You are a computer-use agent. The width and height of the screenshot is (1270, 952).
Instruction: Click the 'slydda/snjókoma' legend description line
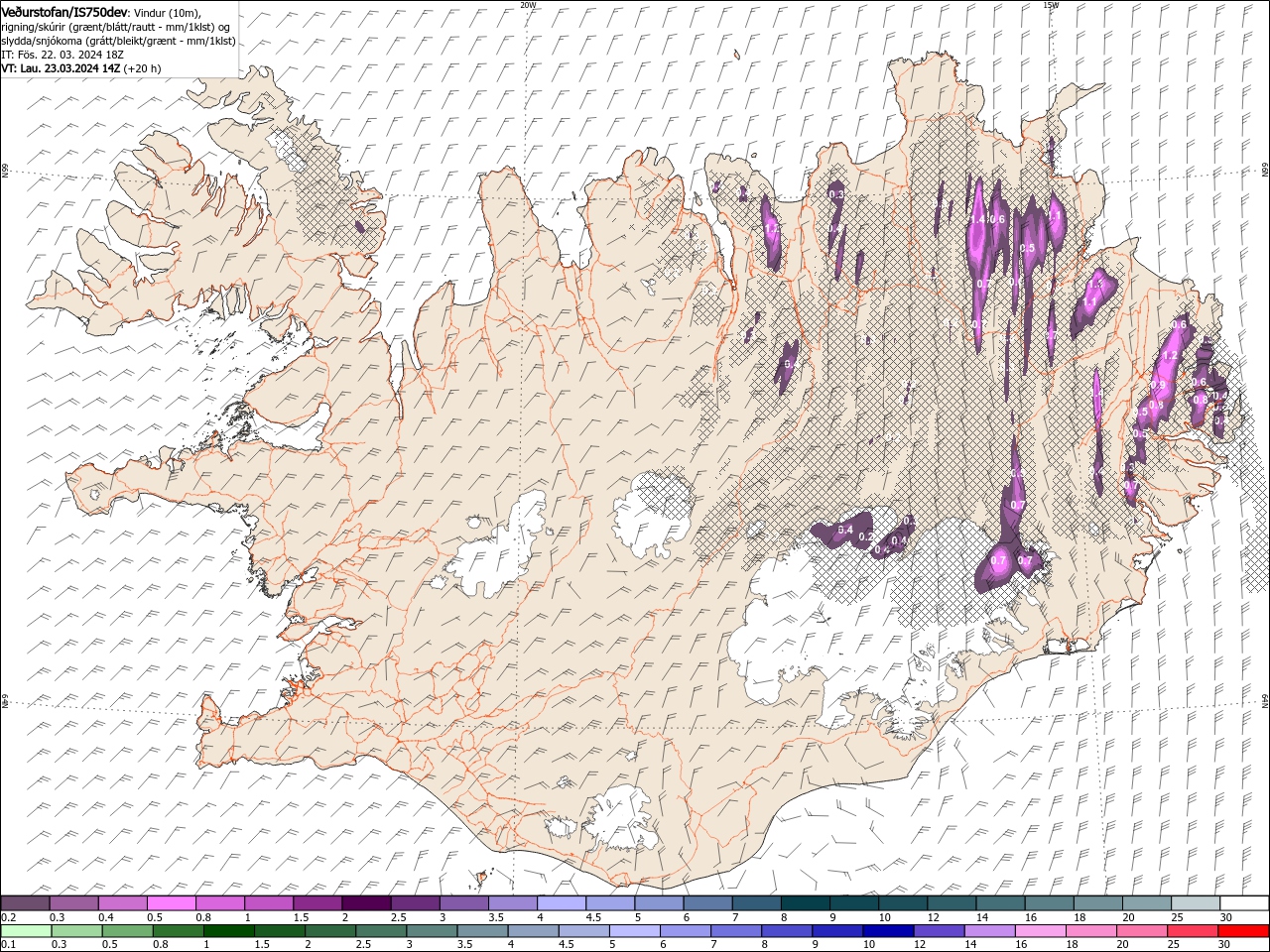pyautogui.click(x=118, y=41)
